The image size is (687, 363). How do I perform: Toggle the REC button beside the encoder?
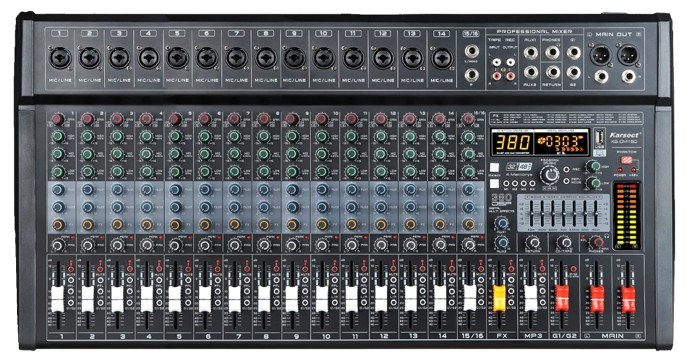click(567, 169)
